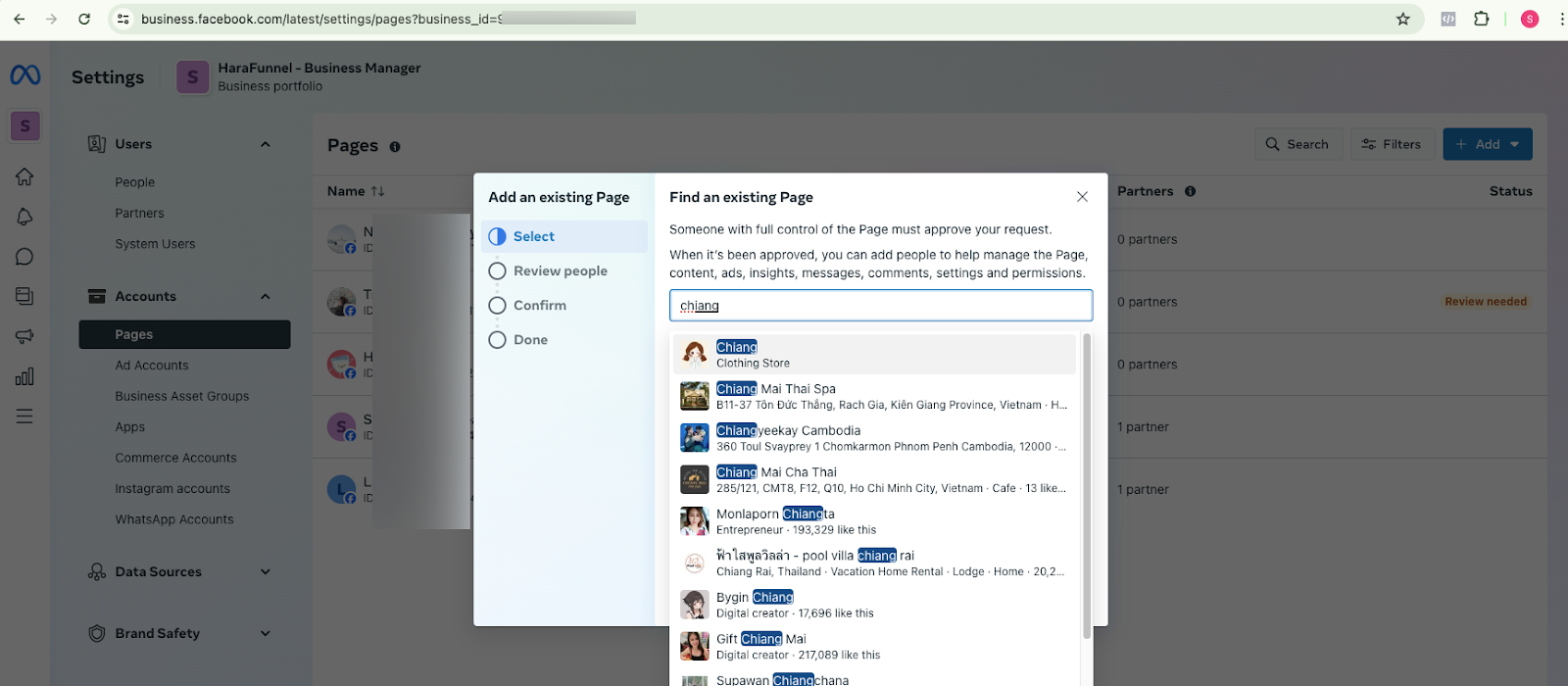Image resolution: width=1568 pixels, height=686 pixels.
Task: Open Commerce Accounts
Action: pyautogui.click(x=176, y=458)
